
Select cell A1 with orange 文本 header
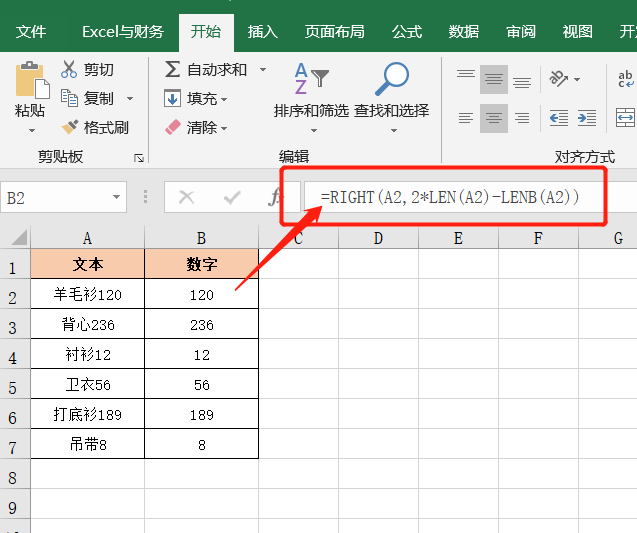[88, 265]
